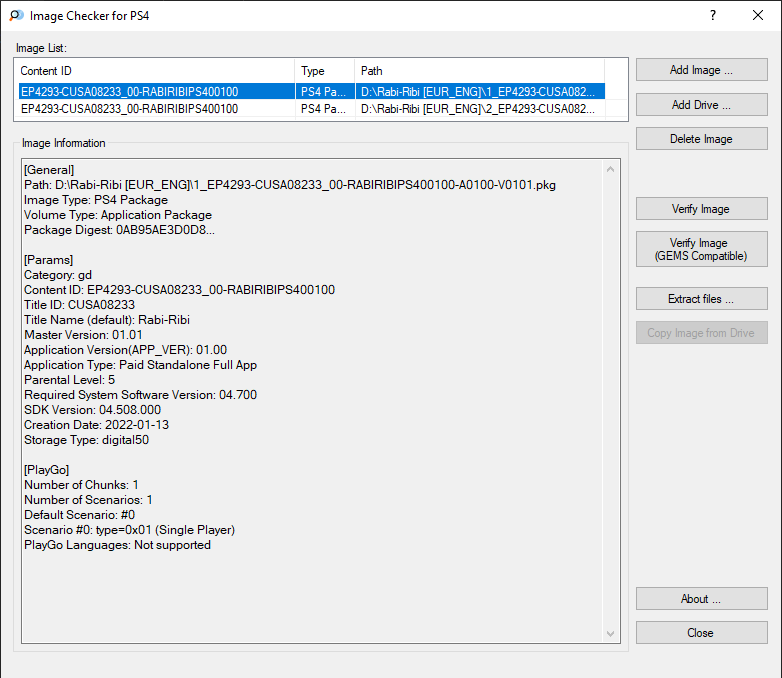Click the Content ID line in the Params section
The width and height of the screenshot is (782, 678).
(180, 290)
